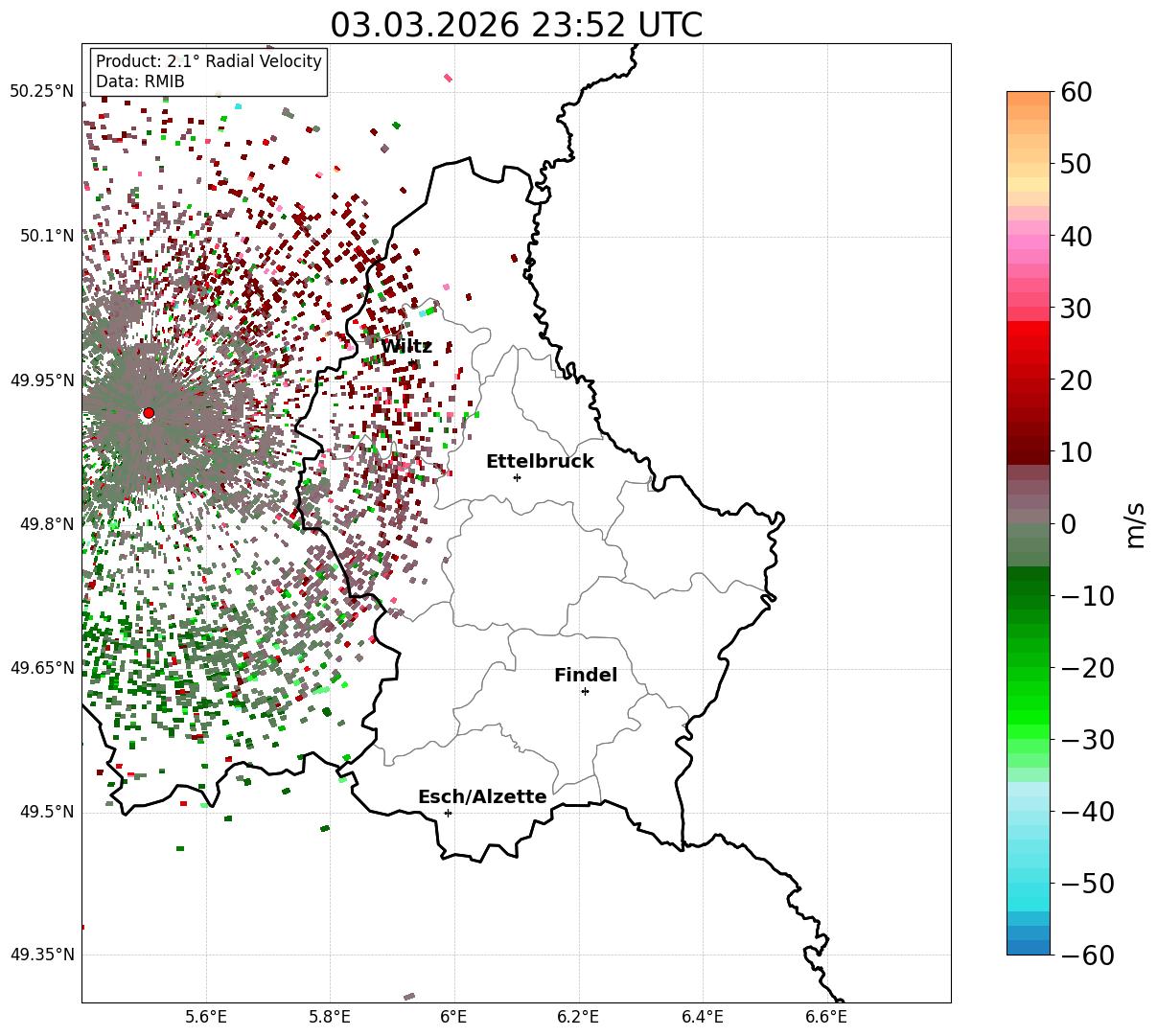Click the 6°E longitude tick label
Image resolution: width=1157 pixels, height=1036 pixels.
[x=453, y=1017]
